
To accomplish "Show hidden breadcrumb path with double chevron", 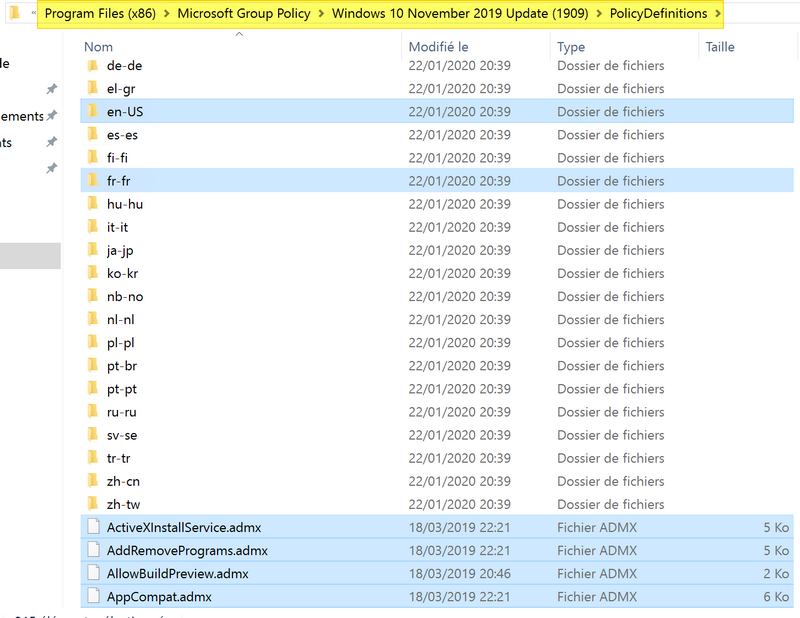I will 34,14.
